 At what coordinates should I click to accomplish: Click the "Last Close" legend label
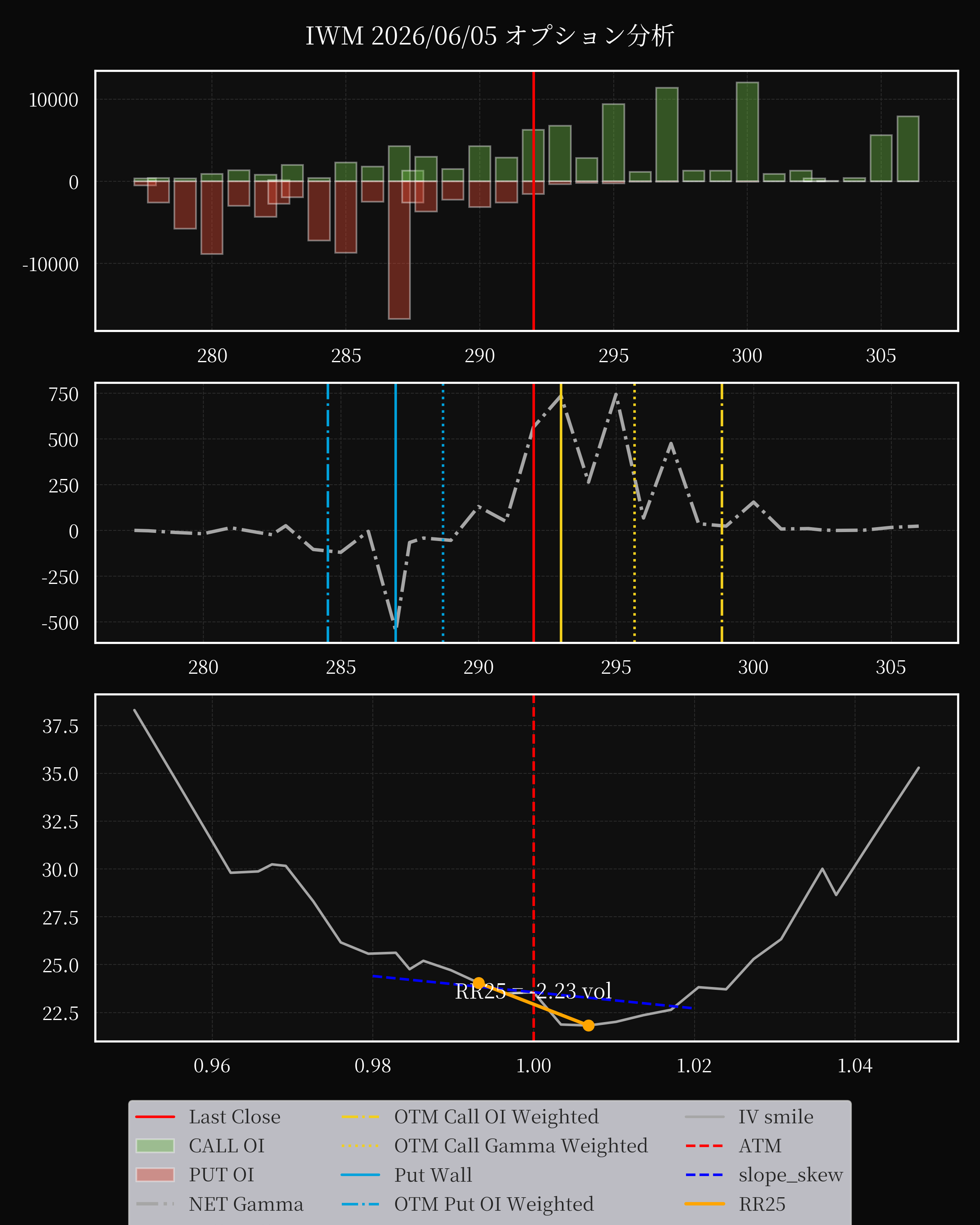point(235,1116)
